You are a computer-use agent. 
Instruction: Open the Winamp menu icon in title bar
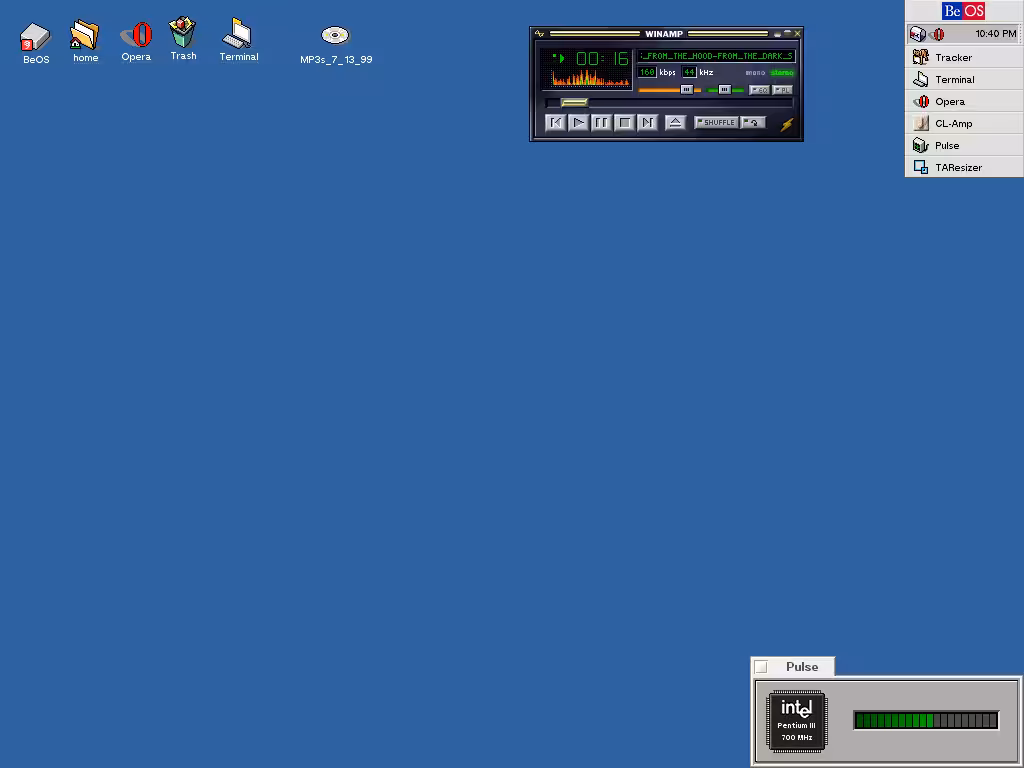tap(540, 34)
